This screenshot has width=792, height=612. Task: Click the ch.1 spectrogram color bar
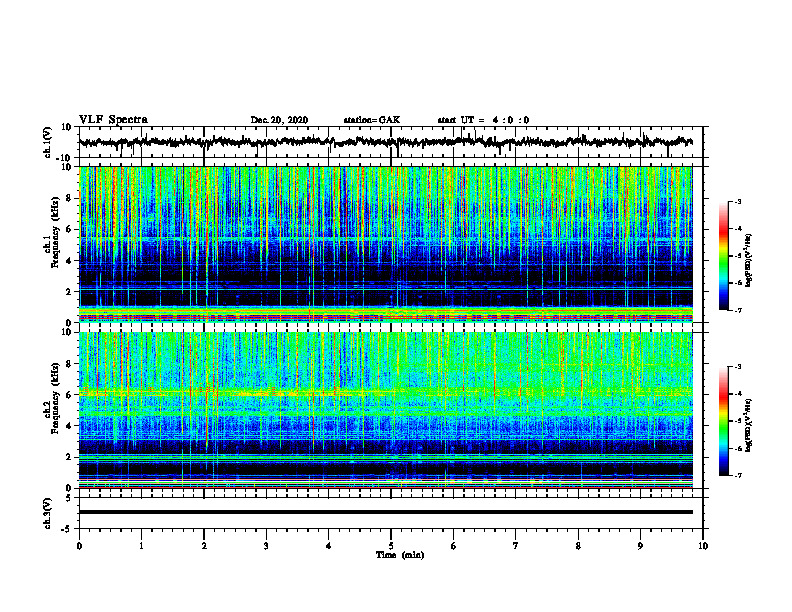click(x=724, y=256)
